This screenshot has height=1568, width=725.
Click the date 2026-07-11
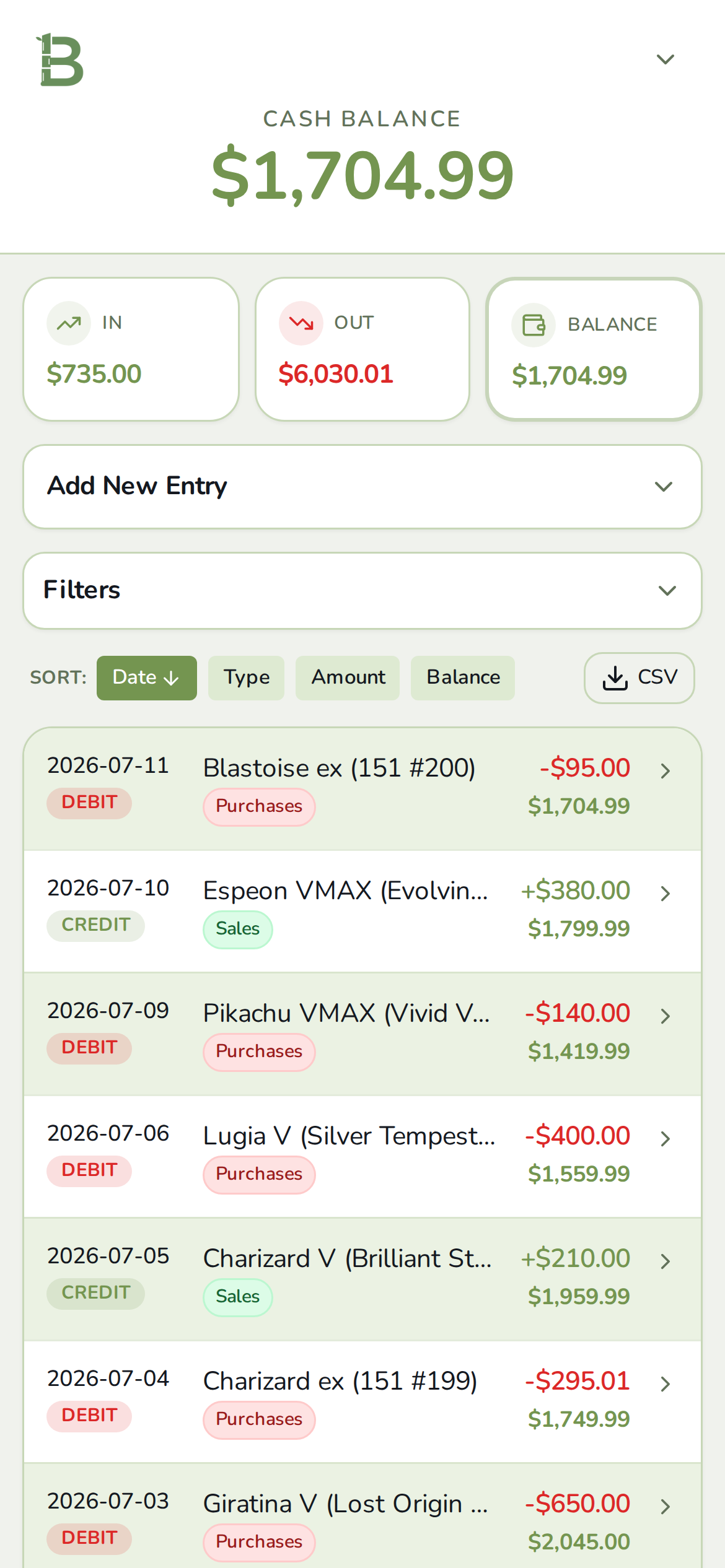pos(108,766)
